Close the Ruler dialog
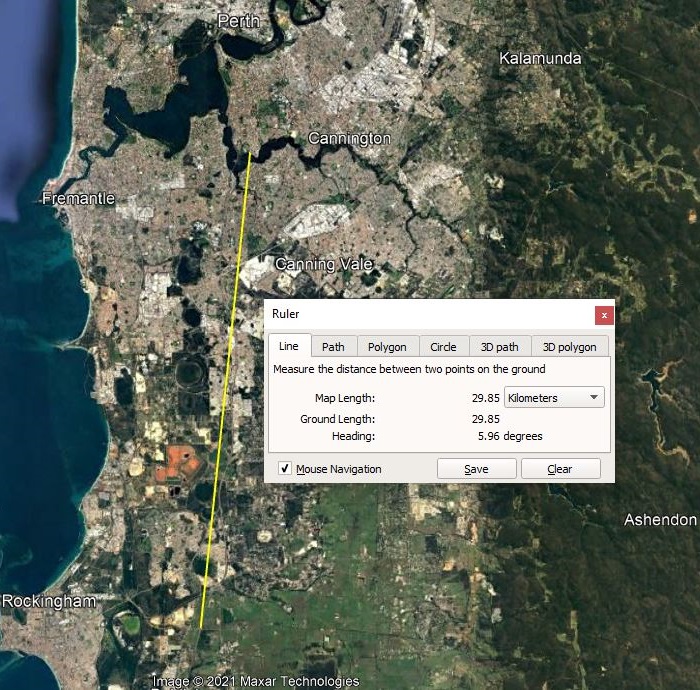Screen dimensions: 700x690 604,315
